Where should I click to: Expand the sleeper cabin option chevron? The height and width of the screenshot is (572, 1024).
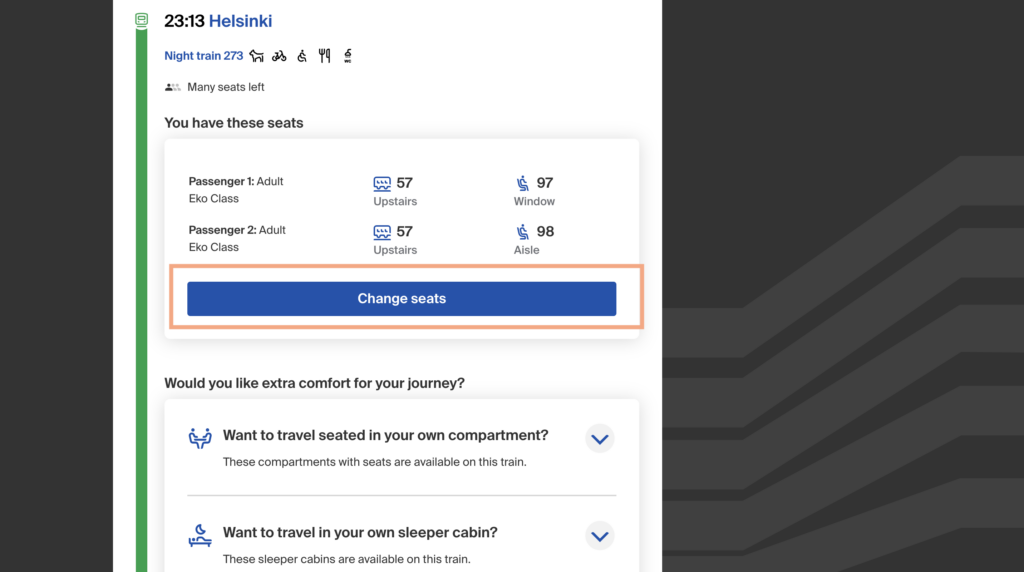point(600,536)
